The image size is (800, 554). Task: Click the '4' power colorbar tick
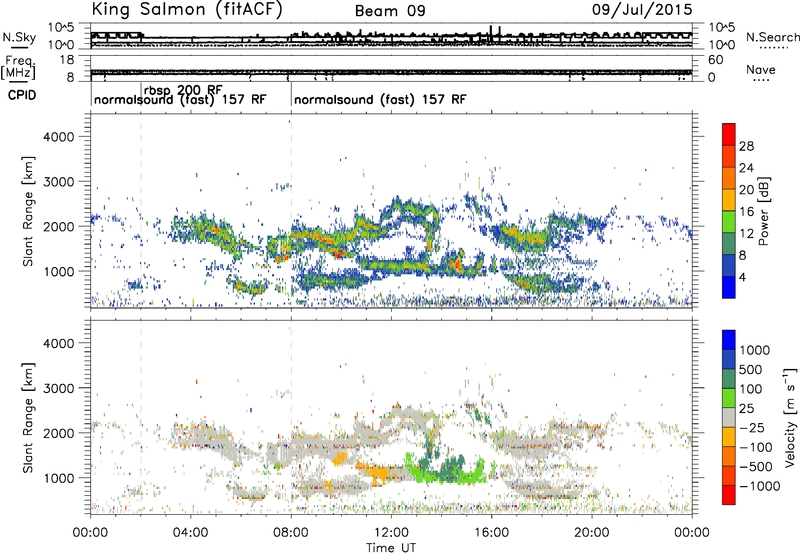point(742,277)
